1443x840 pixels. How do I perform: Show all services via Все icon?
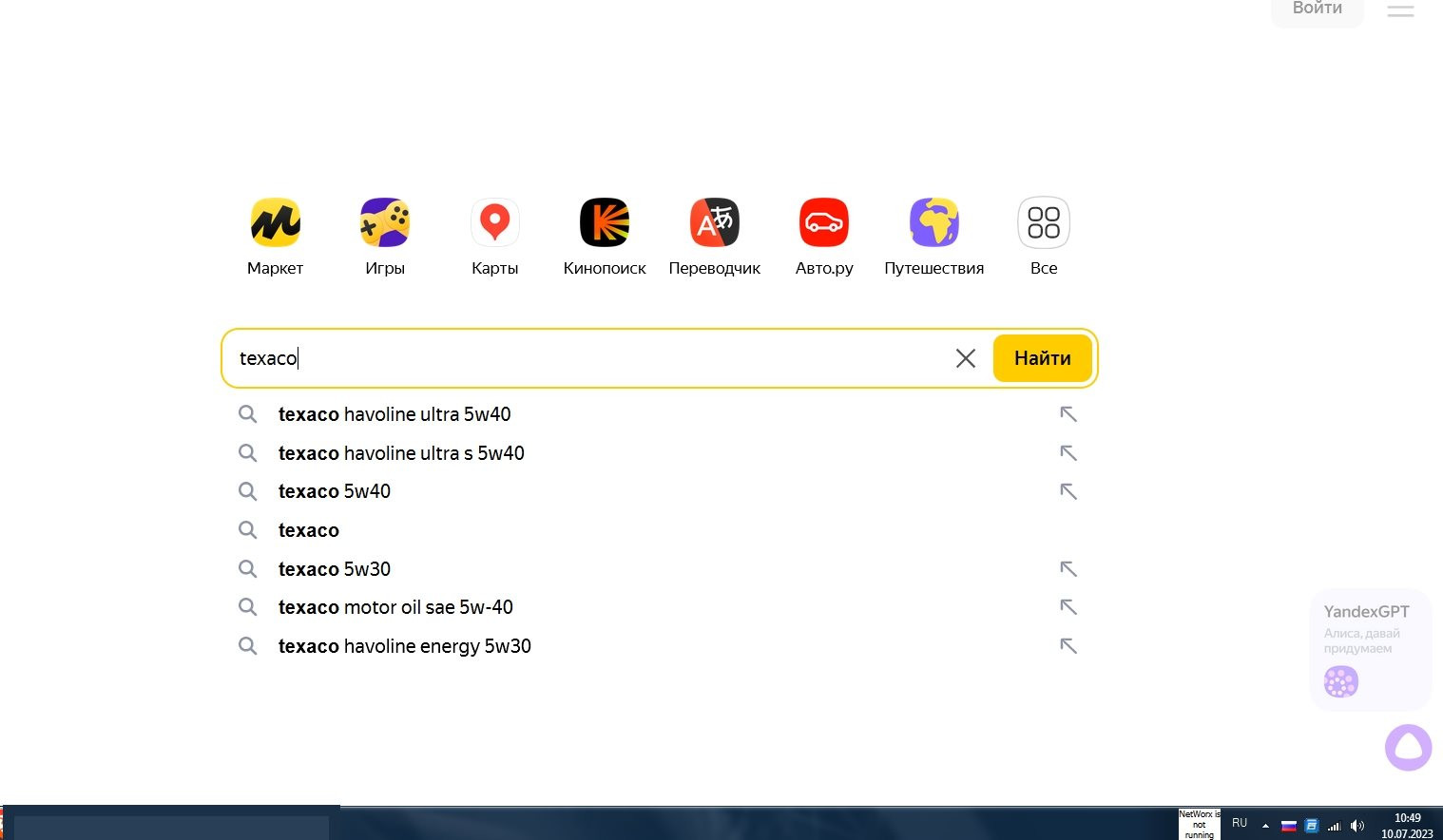tap(1044, 222)
